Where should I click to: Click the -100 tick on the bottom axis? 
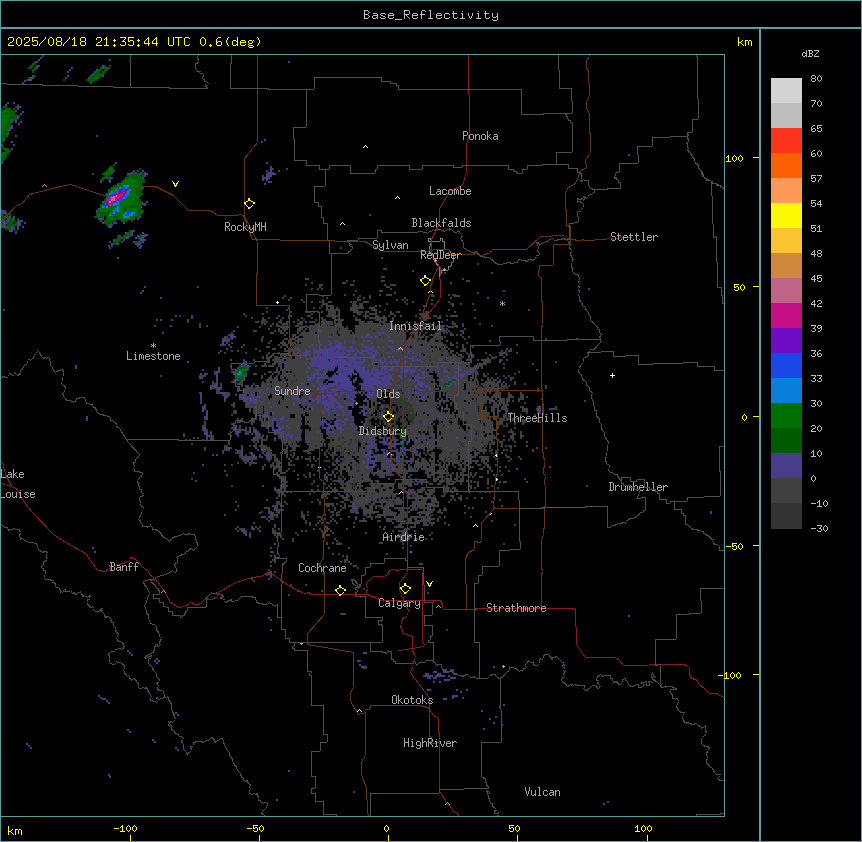click(x=125, y=828)
